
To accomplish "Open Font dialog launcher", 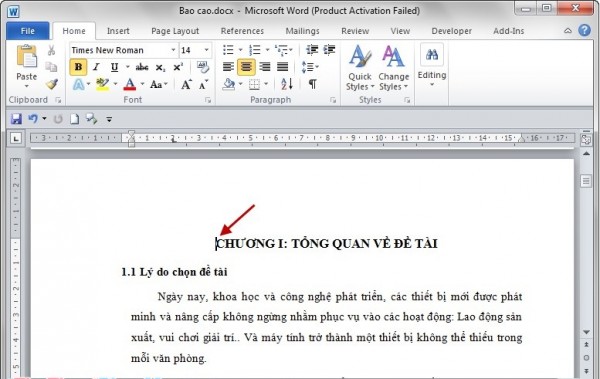I will point(208,100).
